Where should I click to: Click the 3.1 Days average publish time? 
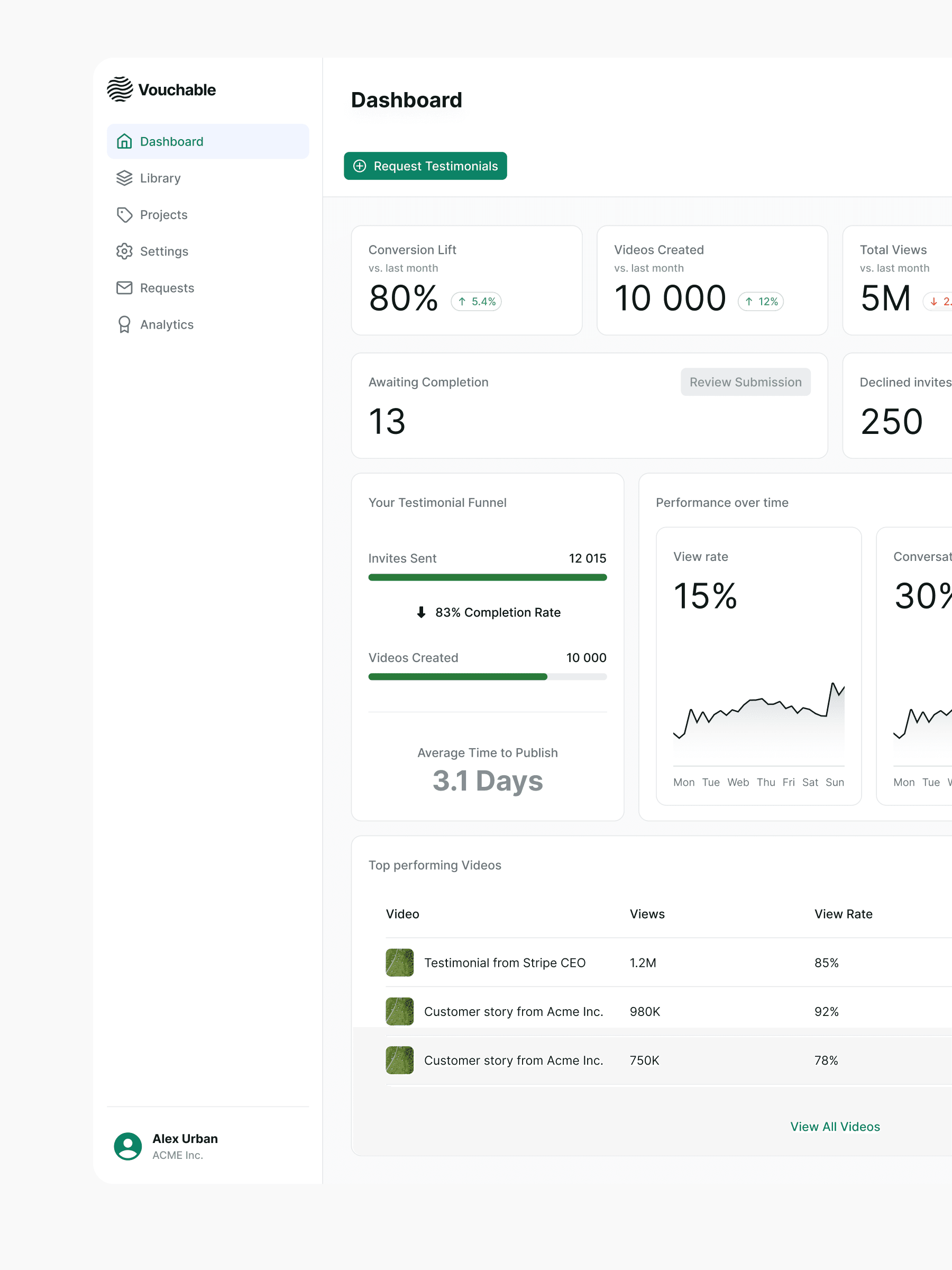click(487, 781)
